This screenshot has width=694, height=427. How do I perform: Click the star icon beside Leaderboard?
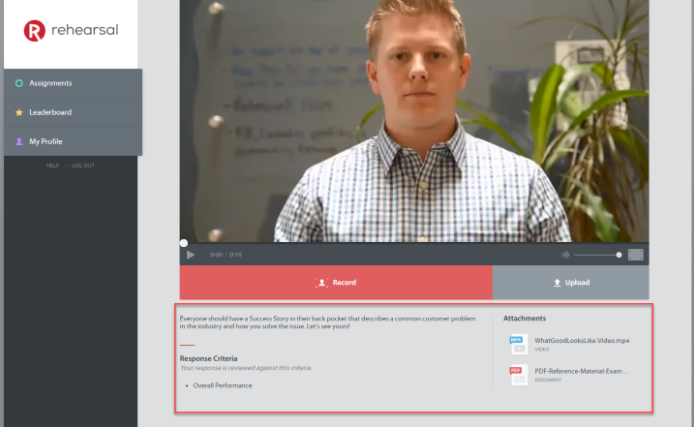pyautogui.click(x=19, y=112)
